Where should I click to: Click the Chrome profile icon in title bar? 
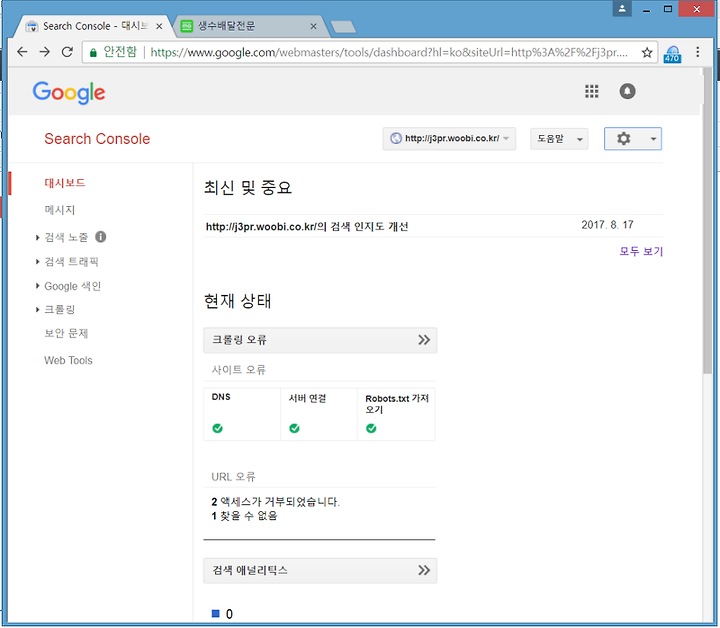[x=622, y=9]
